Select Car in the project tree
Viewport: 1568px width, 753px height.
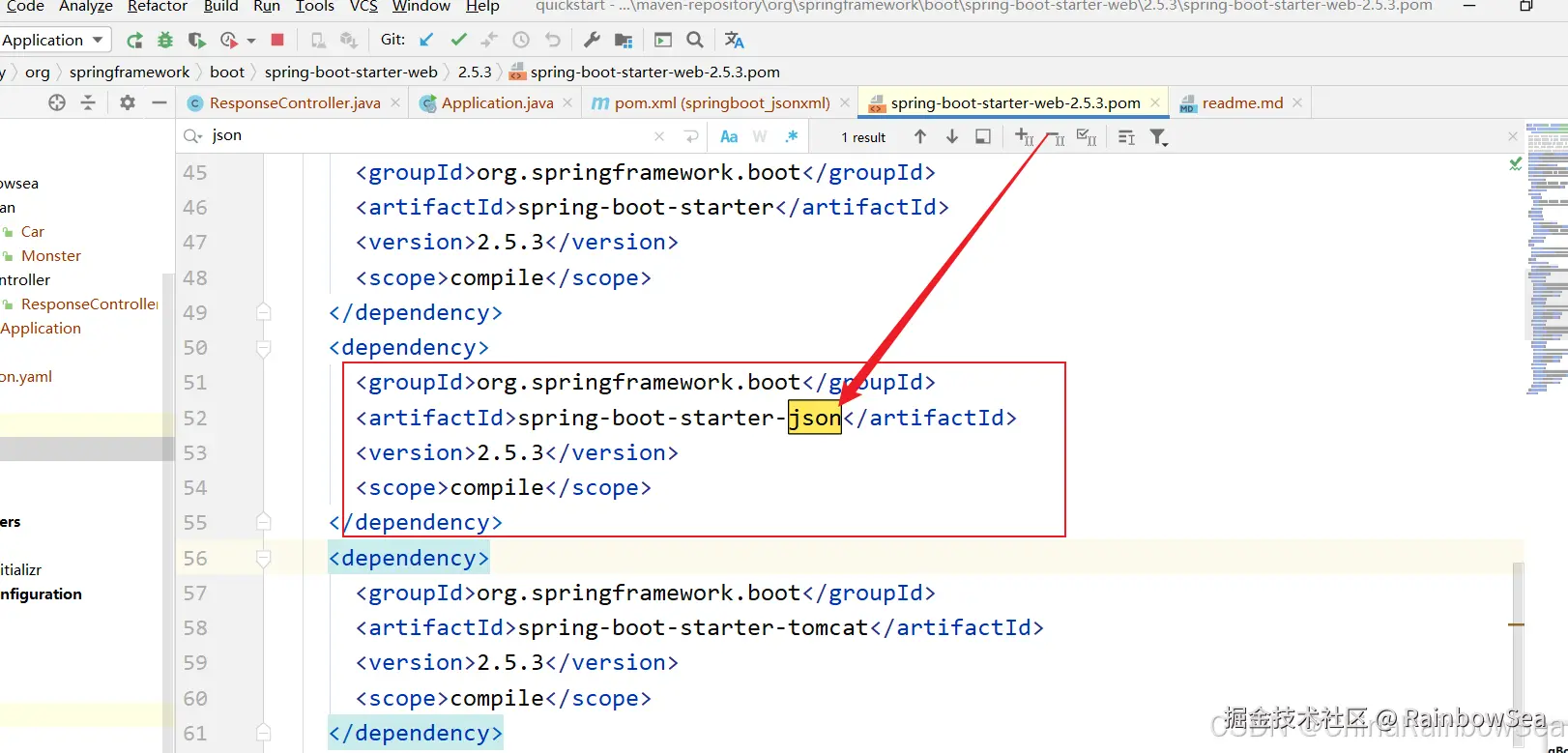tap(33, 232)
